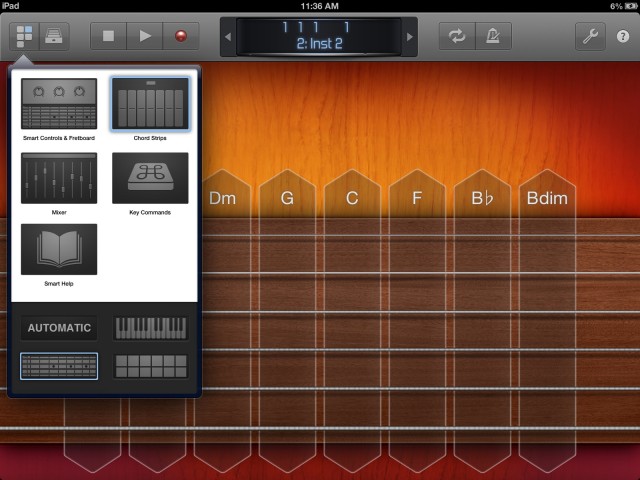The height and width of the screenshot is (480, 640).
Task: Choose the piano keyboard layout icon
Action: point(150,327)
